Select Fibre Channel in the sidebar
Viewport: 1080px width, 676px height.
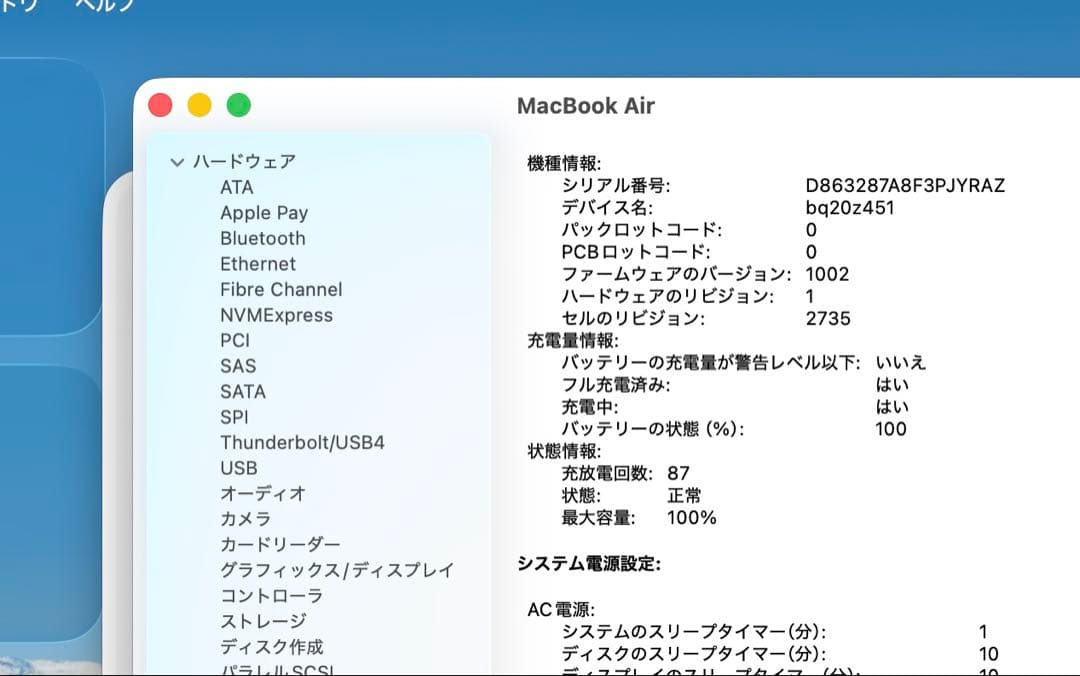pyautogui.click(x=281, y=289)
